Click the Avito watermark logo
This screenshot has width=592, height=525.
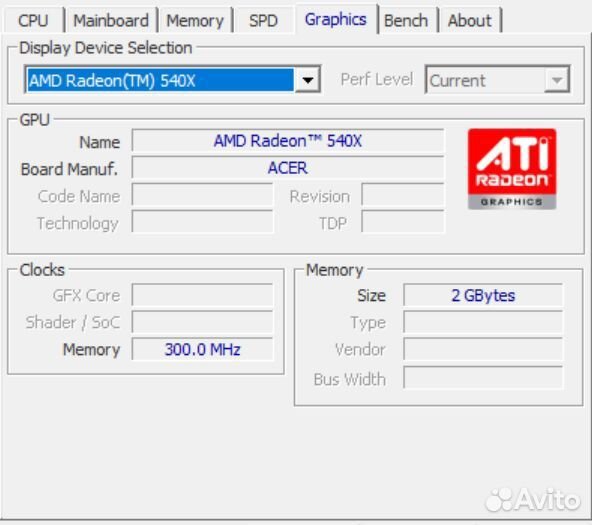(533, 500)
